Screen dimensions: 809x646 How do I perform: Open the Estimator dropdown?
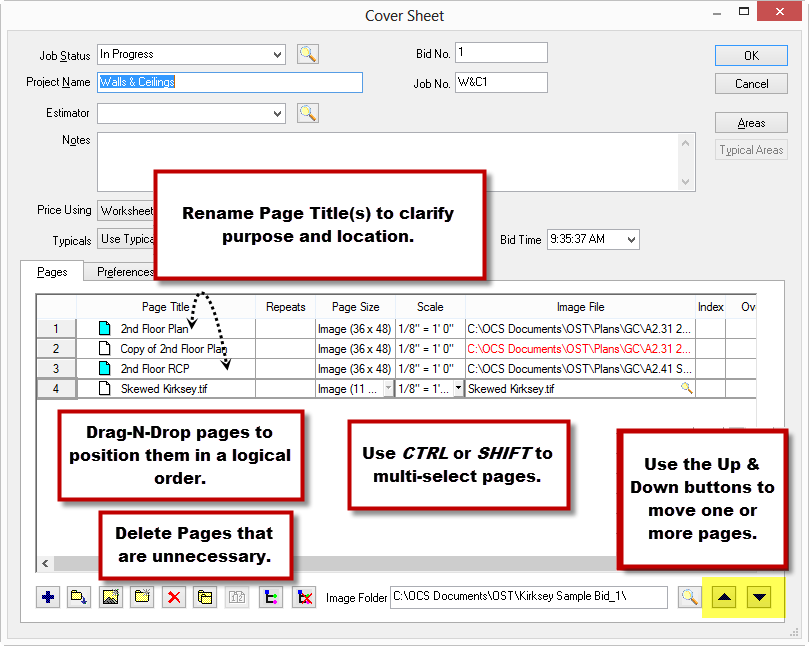pos(278,114)
